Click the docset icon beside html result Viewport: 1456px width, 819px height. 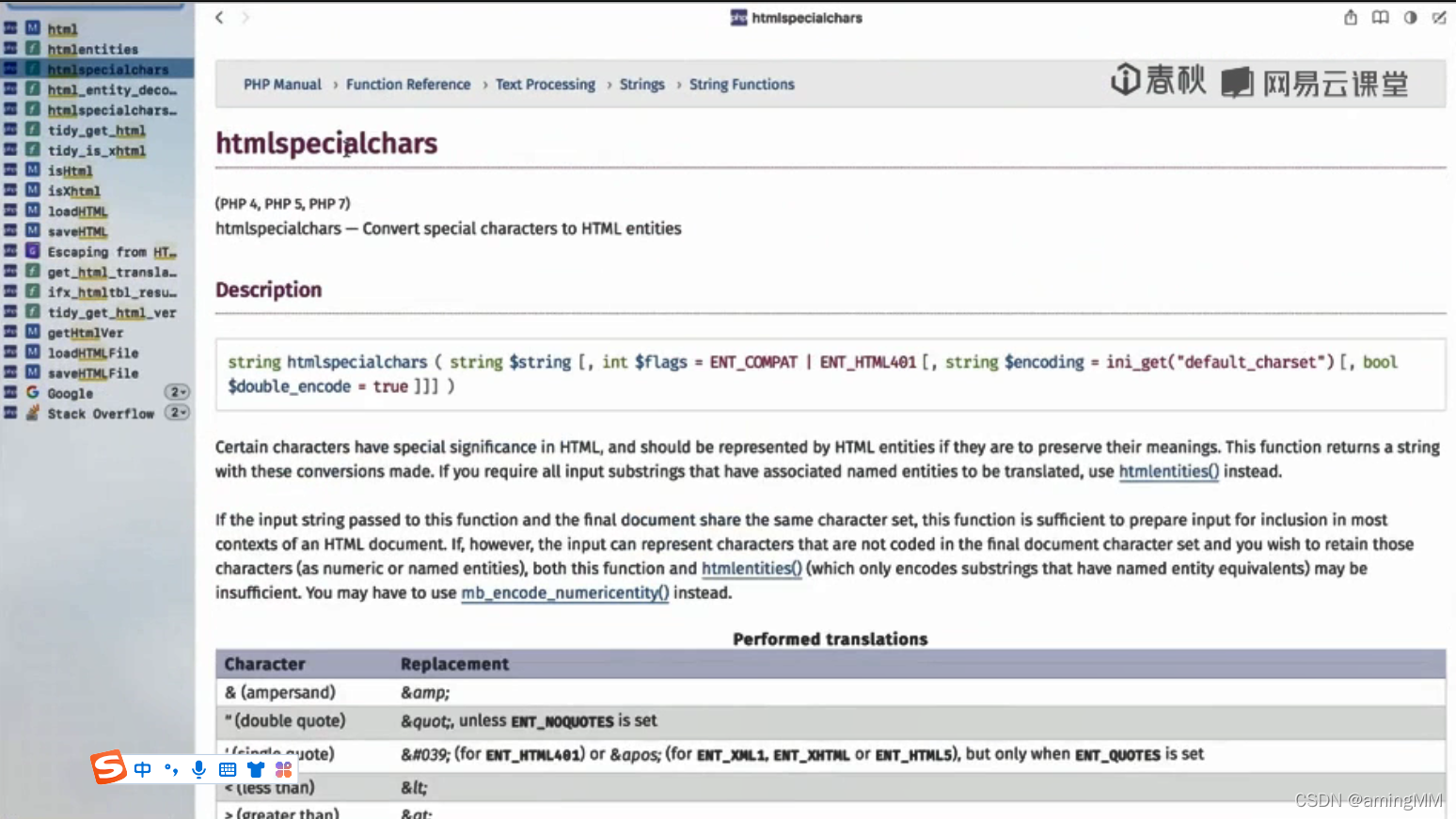tap(10, 29)
